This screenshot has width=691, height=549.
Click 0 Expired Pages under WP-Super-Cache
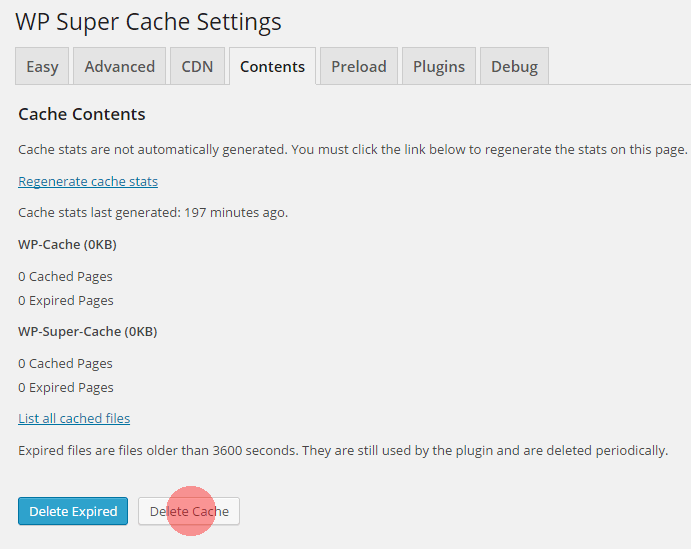pyautogui.click(x=66, y=387)
